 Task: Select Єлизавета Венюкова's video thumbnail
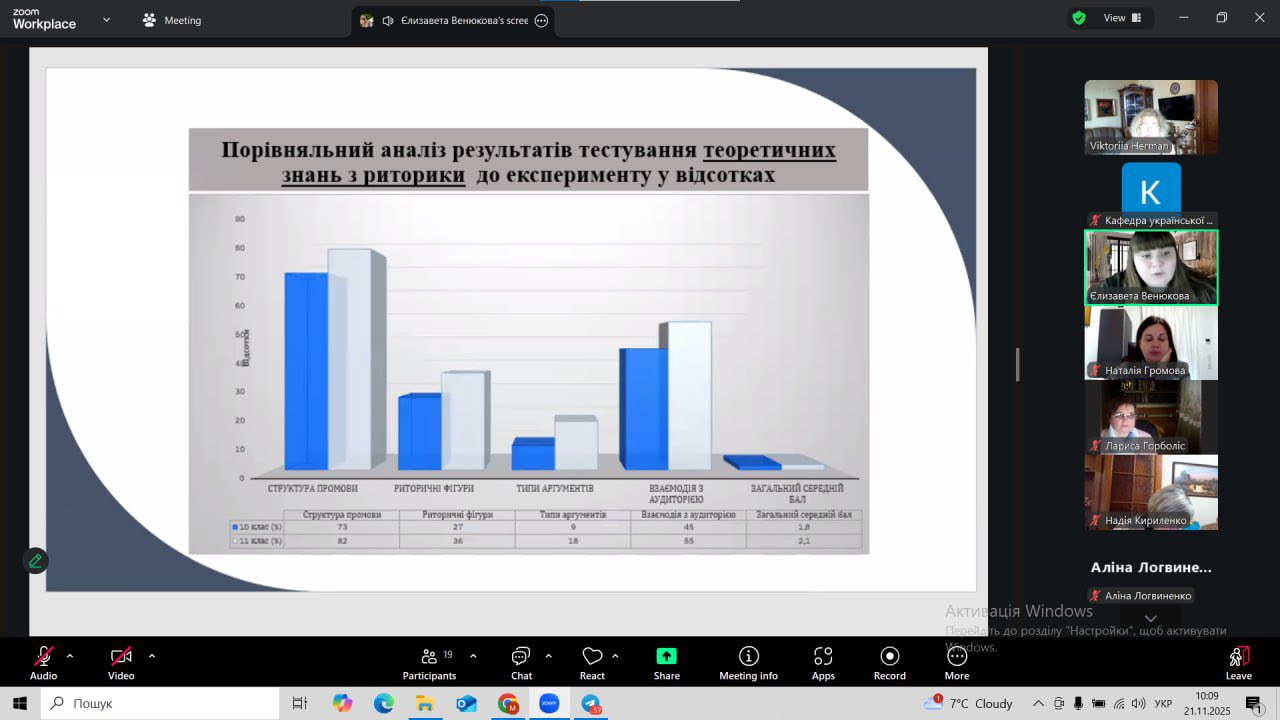tap(1151, 267)
